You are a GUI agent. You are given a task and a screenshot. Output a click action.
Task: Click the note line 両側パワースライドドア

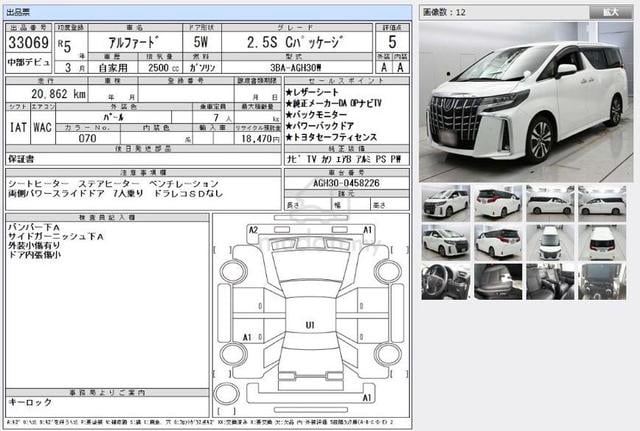click(116, 194)
